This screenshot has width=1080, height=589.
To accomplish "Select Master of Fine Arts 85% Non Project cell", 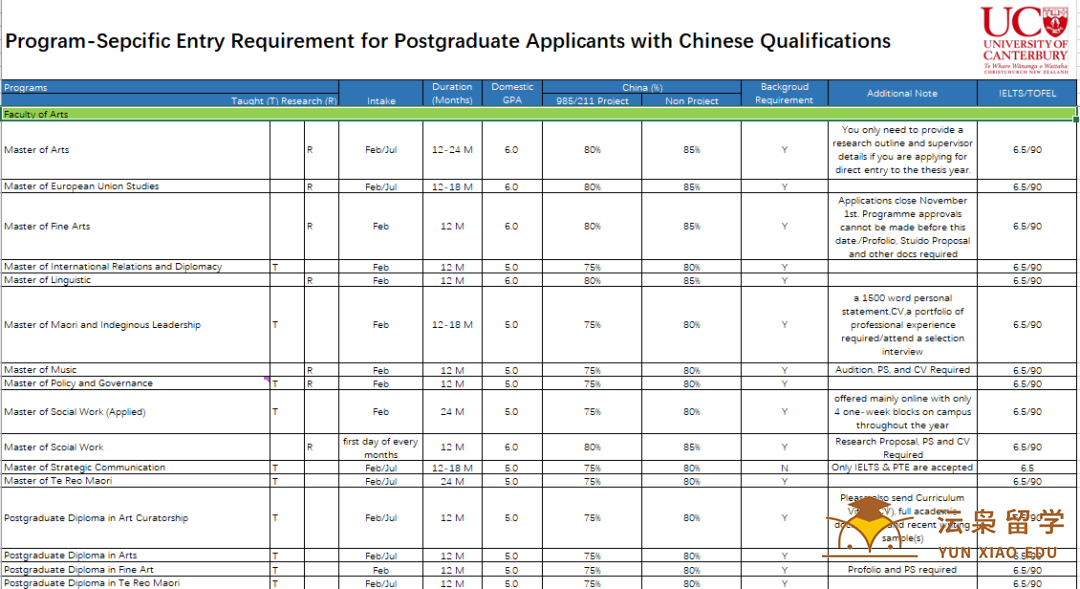I will 692,227.
